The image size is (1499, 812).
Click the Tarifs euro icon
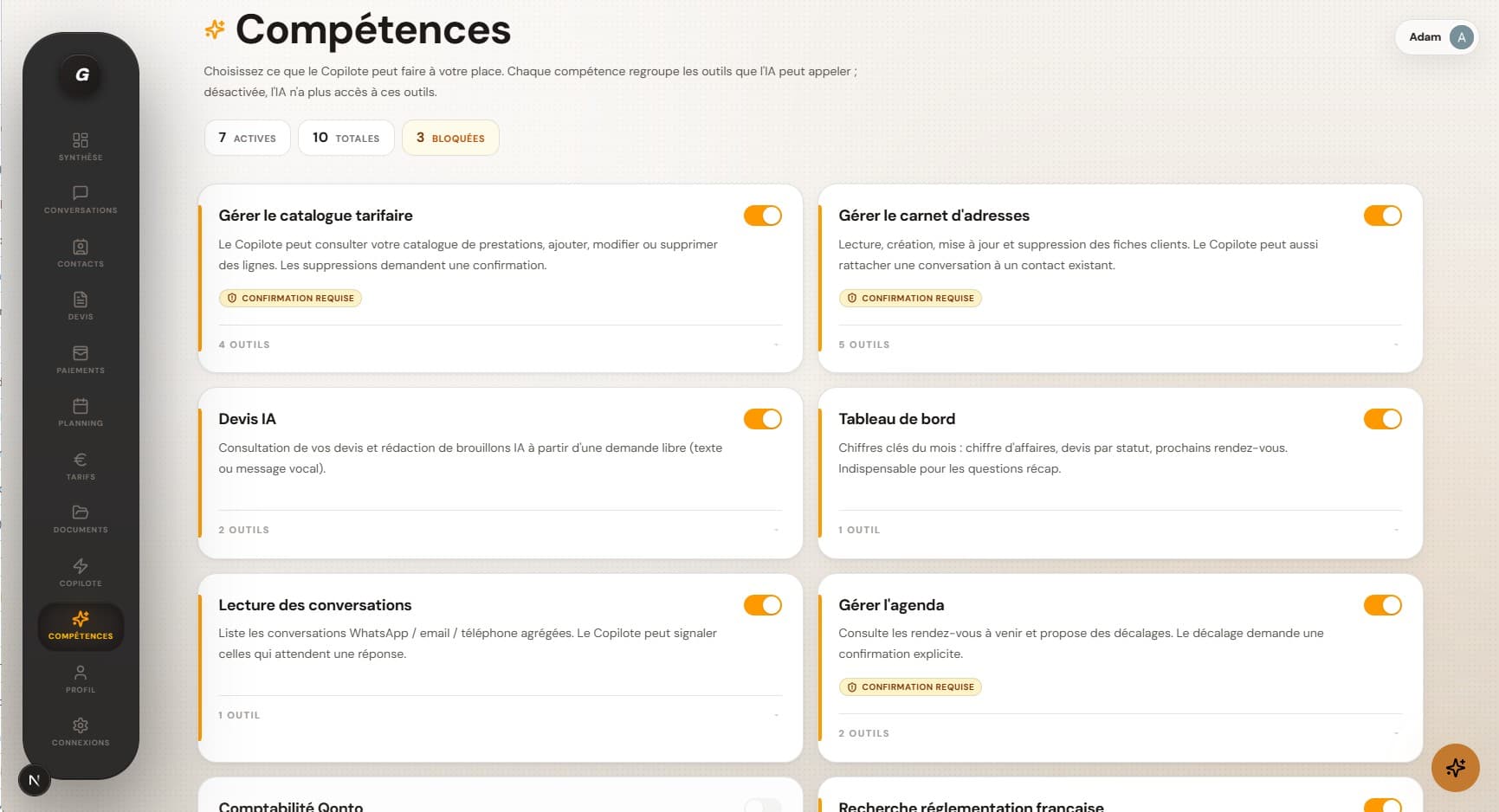click(x=81, y=460)
